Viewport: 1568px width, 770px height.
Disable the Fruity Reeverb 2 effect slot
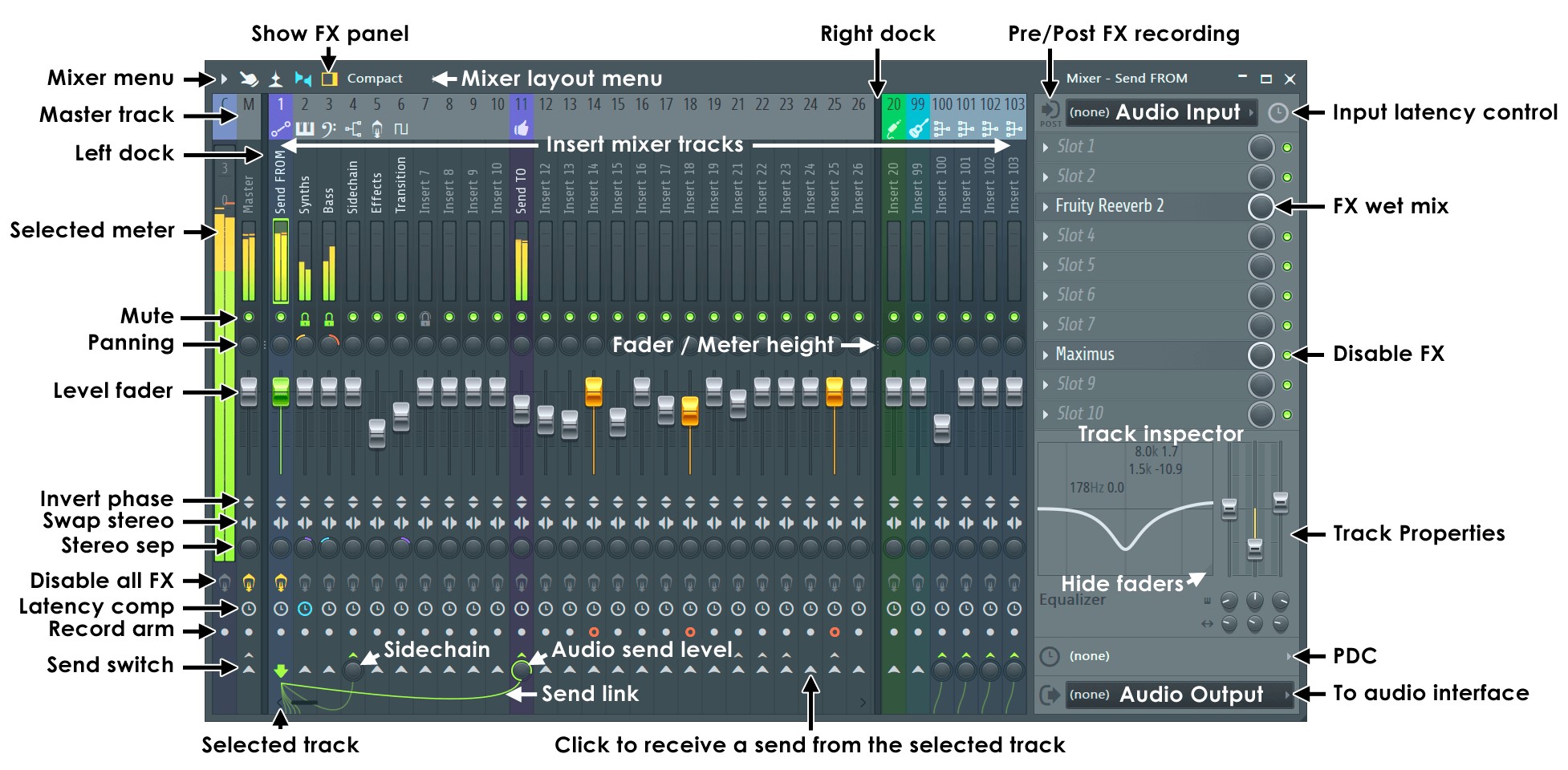click(x=1287, y=206)
